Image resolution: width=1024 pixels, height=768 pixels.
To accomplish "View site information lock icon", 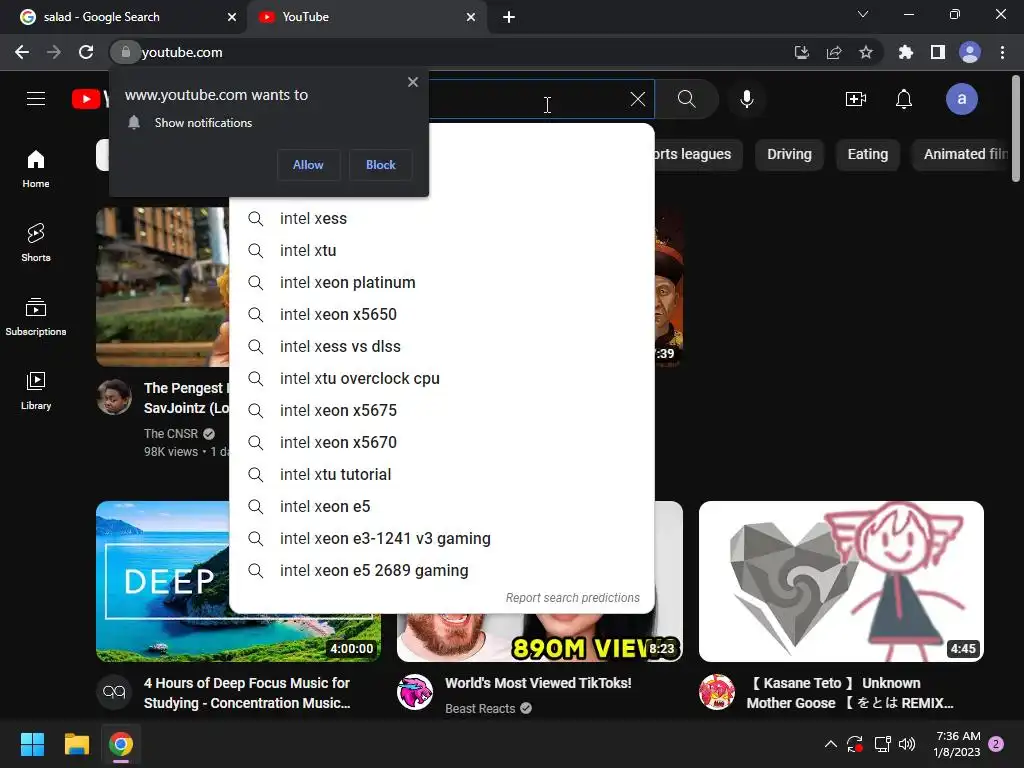I will [x=125, y=52].
